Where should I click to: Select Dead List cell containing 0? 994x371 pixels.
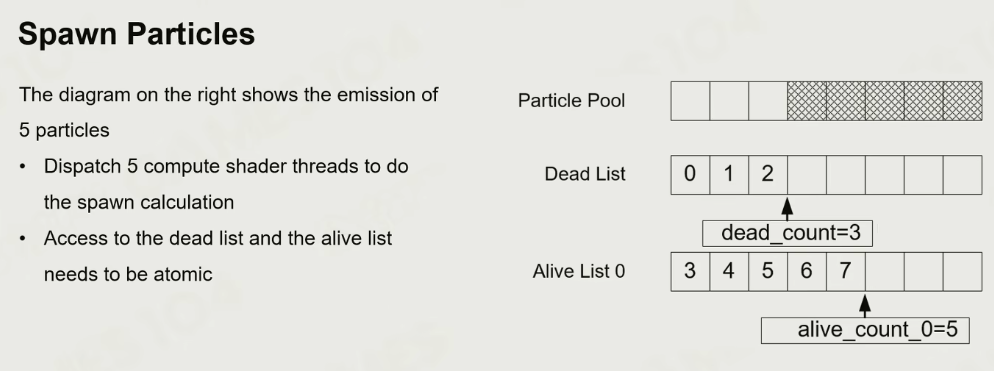[x=690, y=174]
